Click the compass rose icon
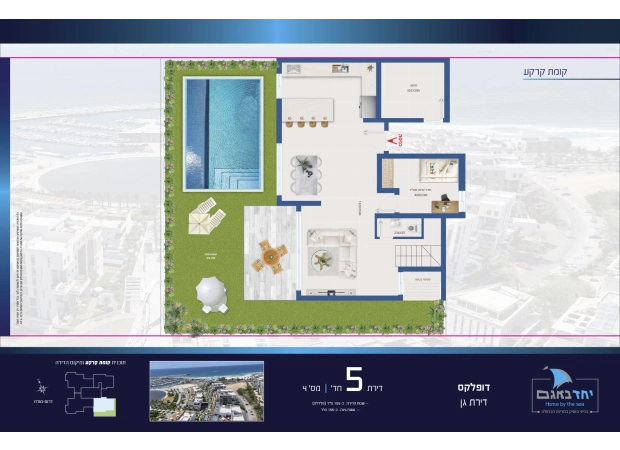The image size is (620, 450). [x=42, y=388]
